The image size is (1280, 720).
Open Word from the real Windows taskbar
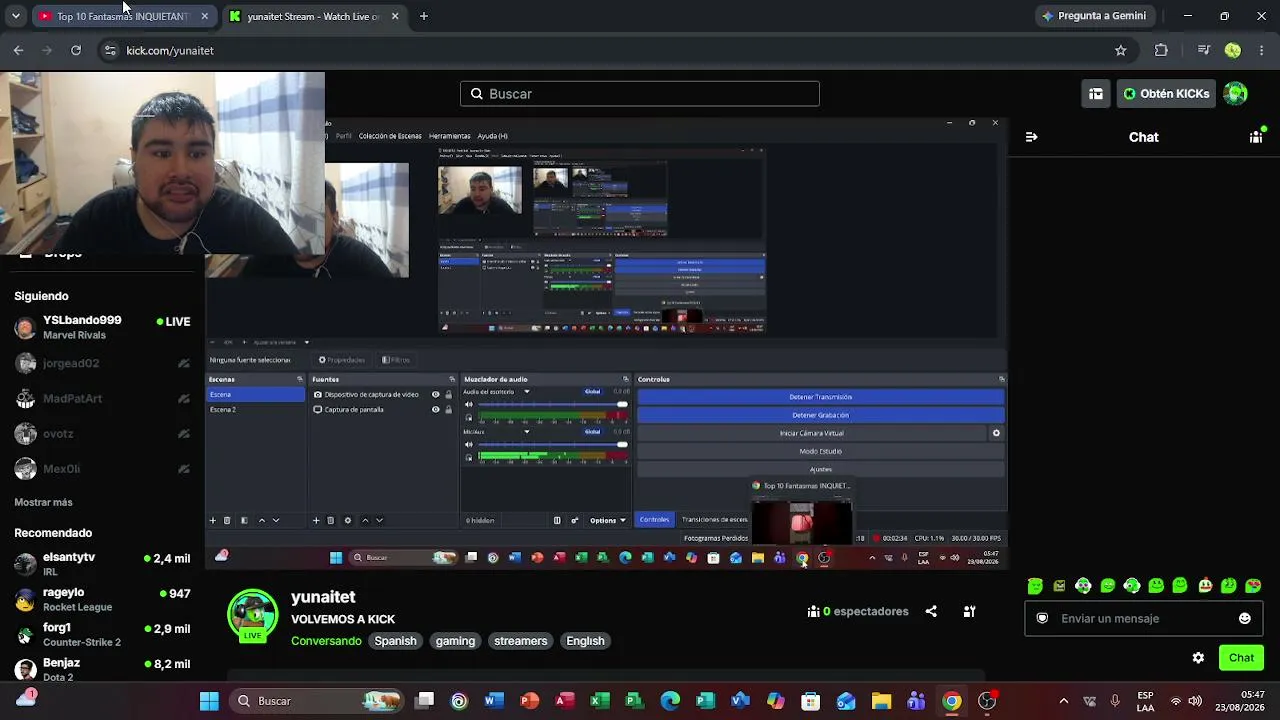pos(494,701)
